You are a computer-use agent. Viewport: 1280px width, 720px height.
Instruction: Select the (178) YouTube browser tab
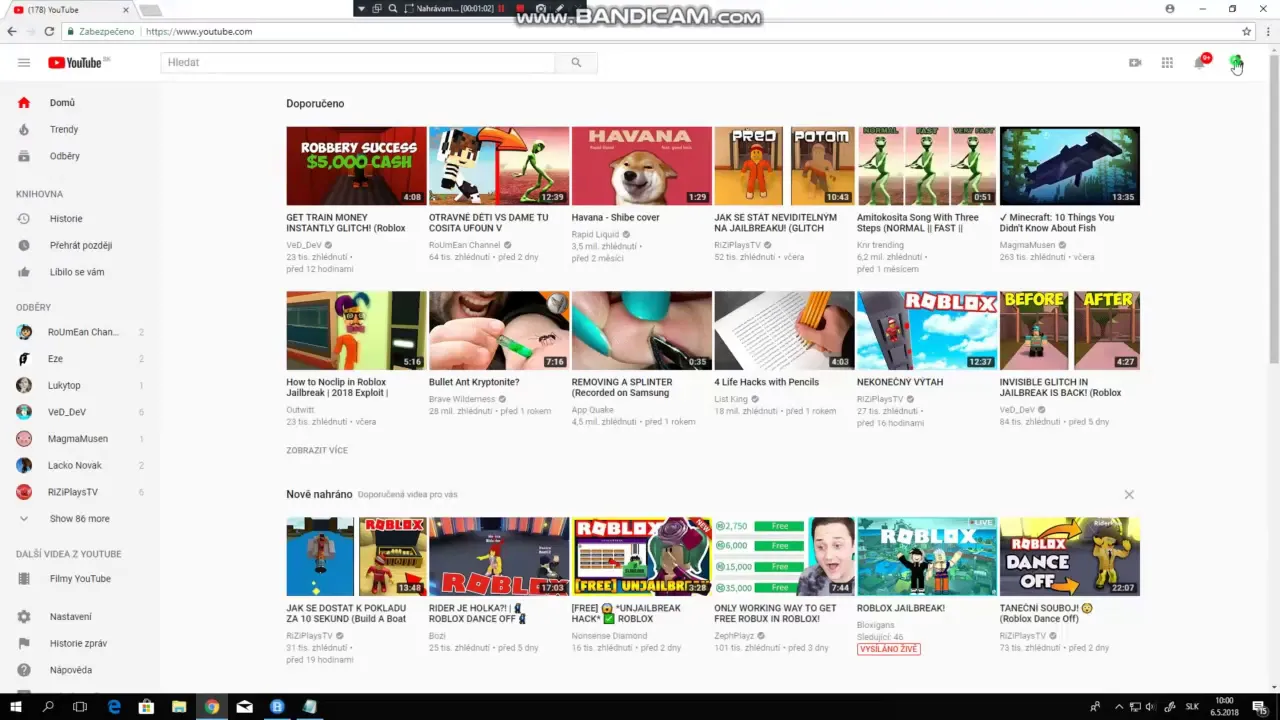pyautogui.click(x=70, y=10)
